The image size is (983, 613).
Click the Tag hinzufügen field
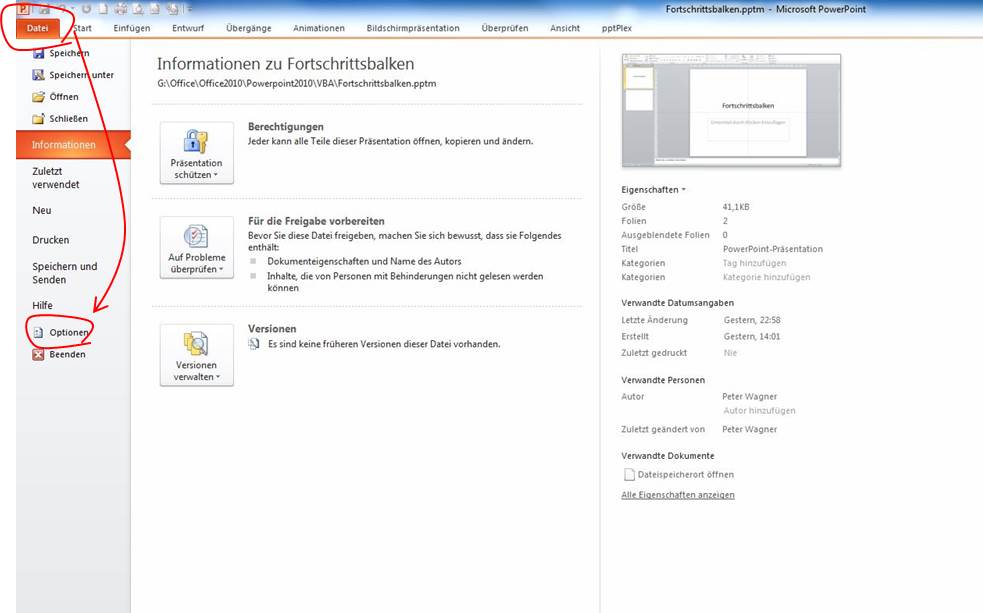[x=754, y=263]
